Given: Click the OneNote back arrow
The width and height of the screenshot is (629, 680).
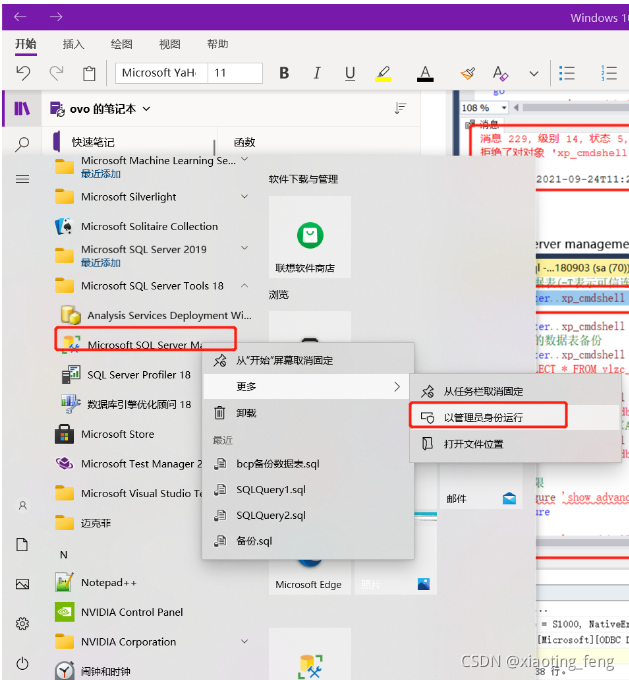Looking at the screenshot, I should 20,17.
